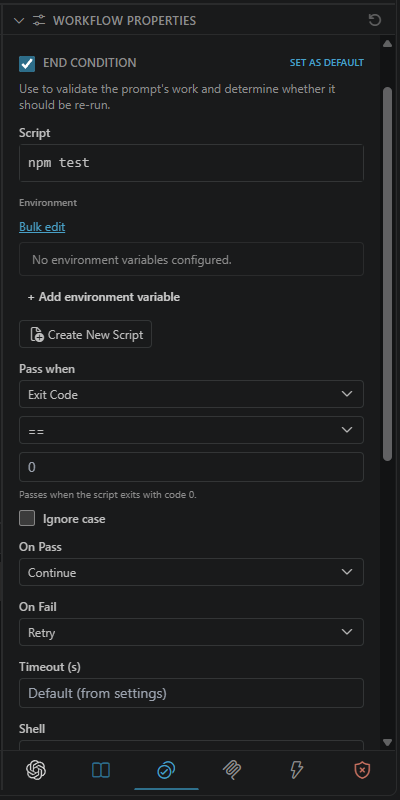Viewport: 400px width, 800px height.
Task: Click the Passes when the script exits hint text
Action: [108, 494]
